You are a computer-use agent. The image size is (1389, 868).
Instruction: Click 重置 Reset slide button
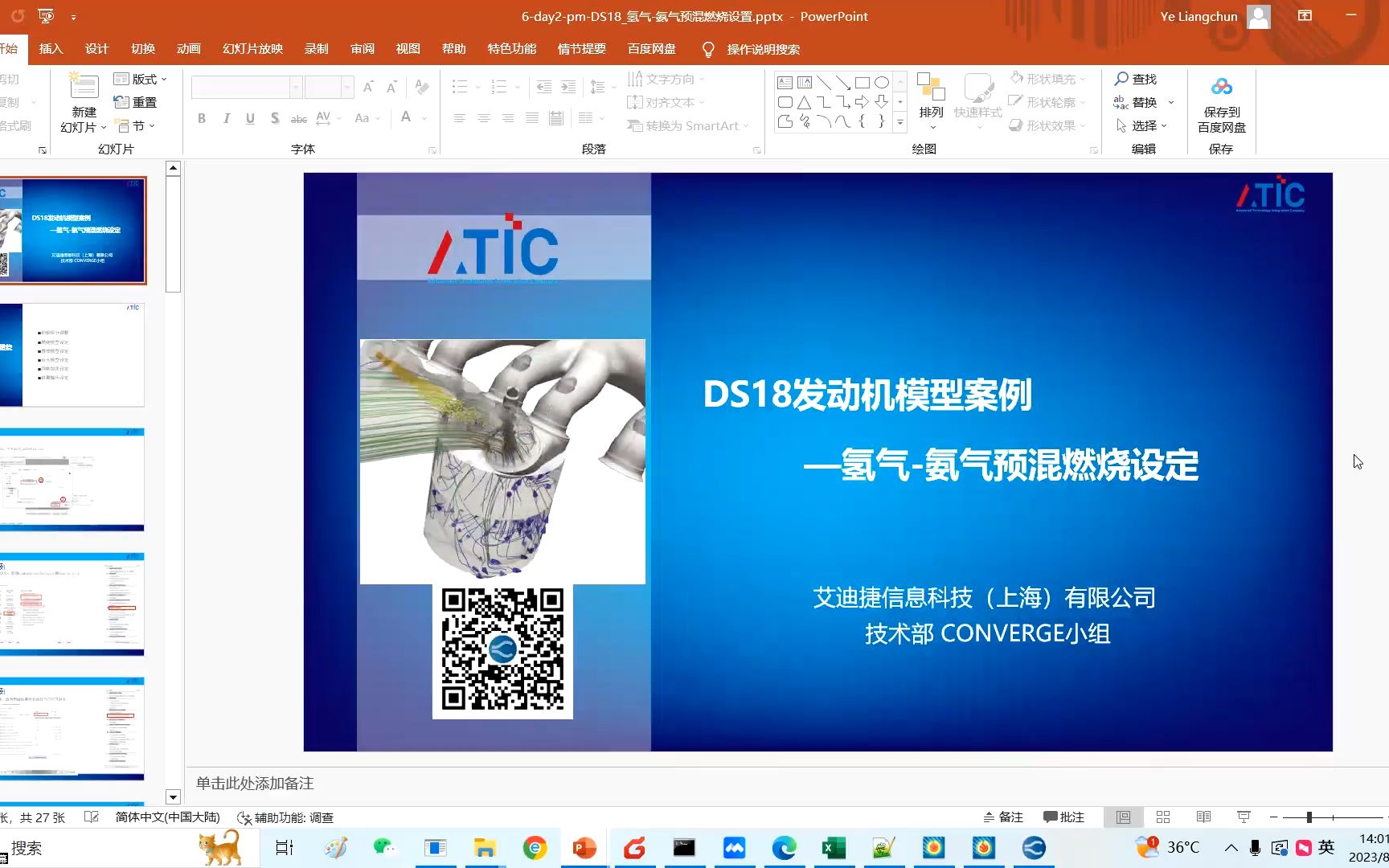click(x=136, y=102)
